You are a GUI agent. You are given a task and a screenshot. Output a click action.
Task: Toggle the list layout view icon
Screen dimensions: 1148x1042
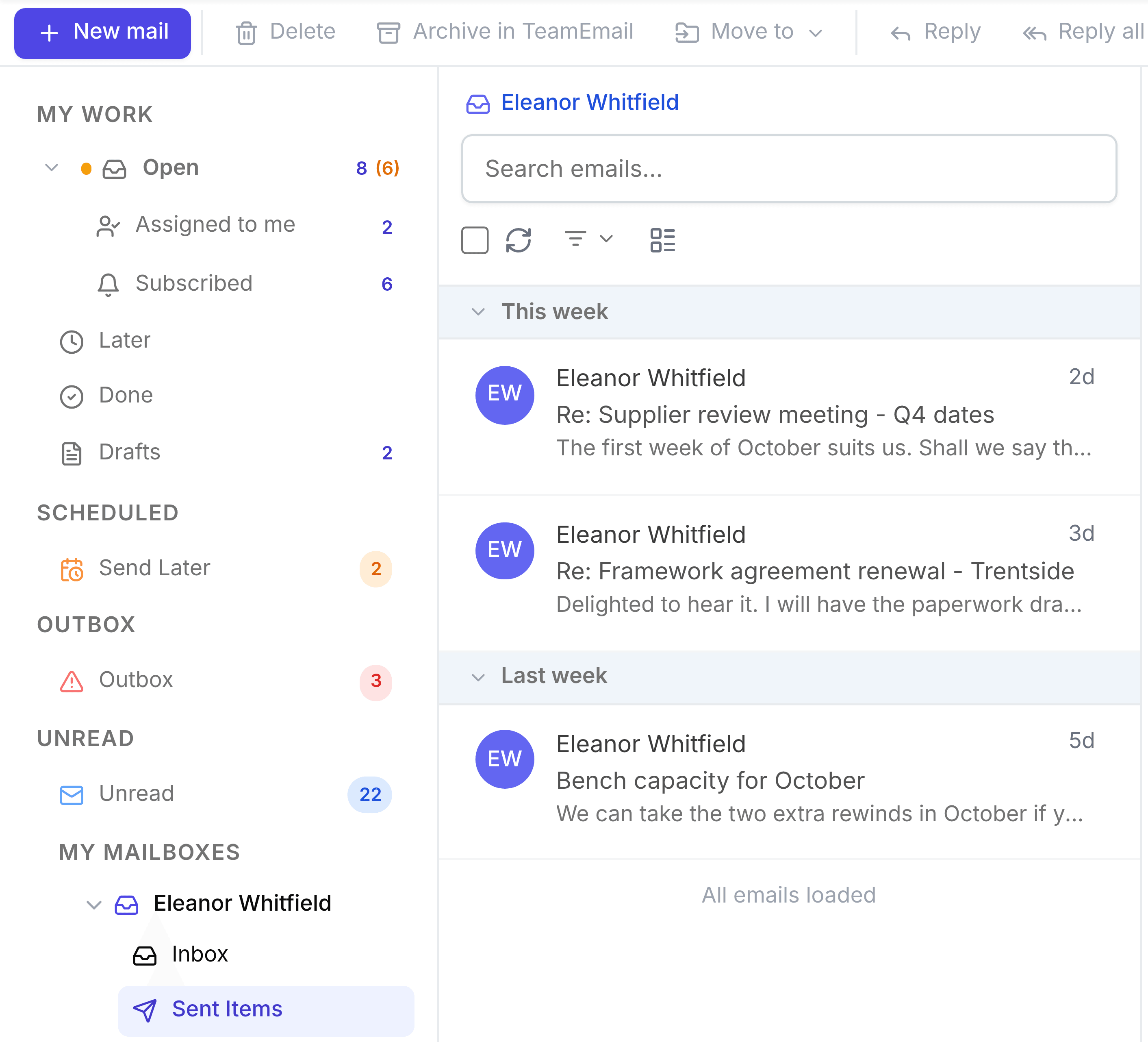pyautogui.click(x=662, y=240)
